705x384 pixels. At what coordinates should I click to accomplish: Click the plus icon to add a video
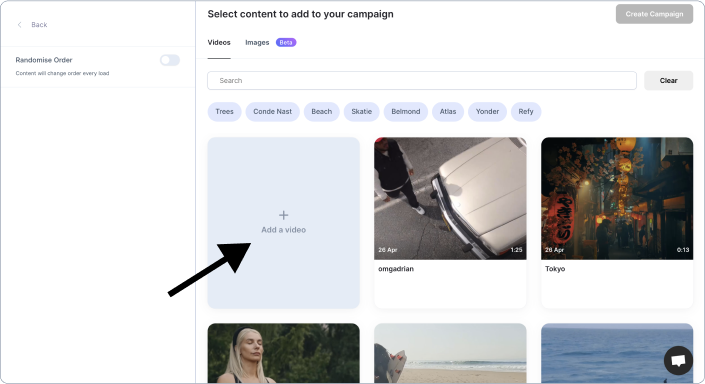(283, 215)
